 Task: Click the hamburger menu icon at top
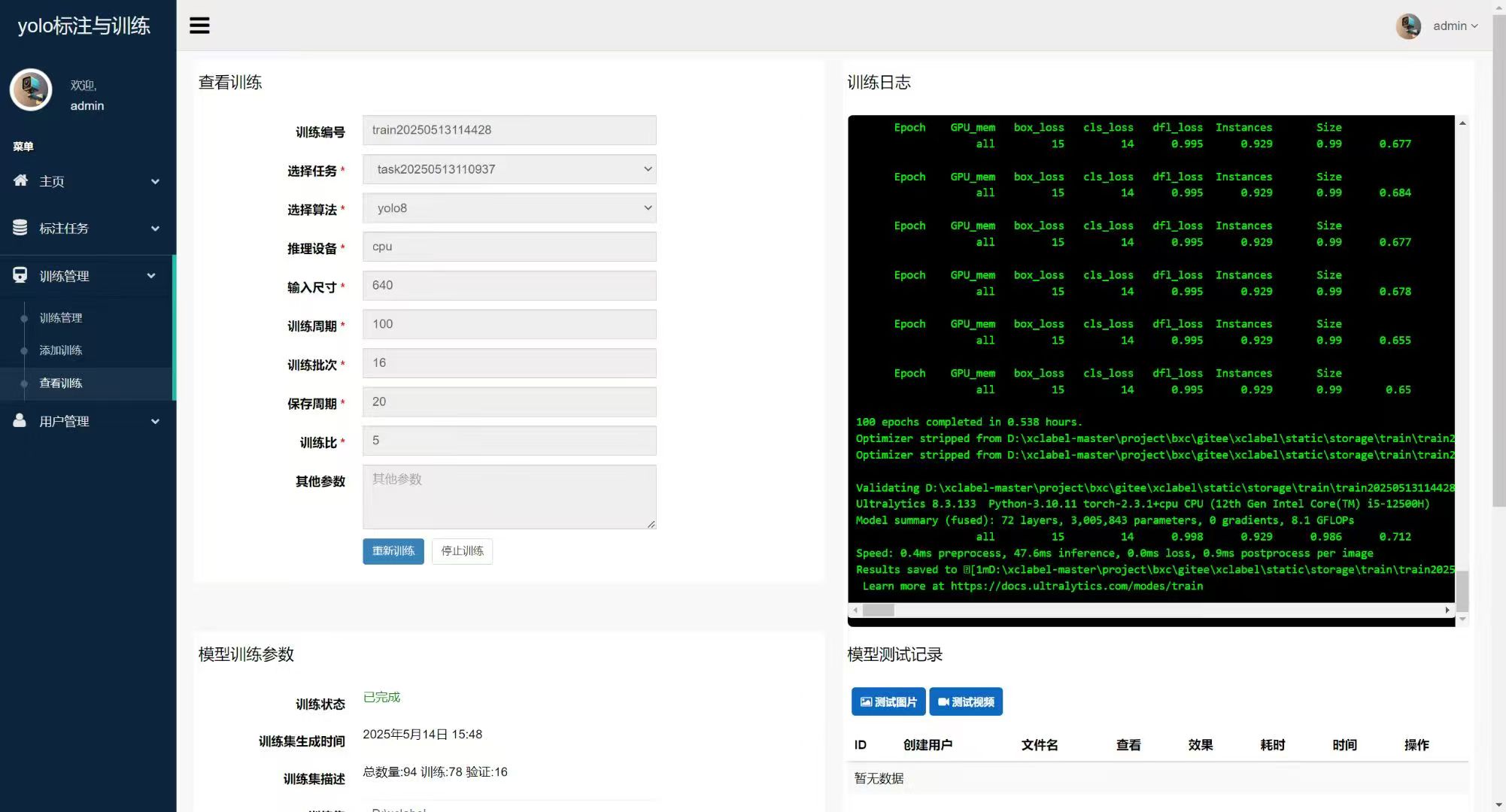tap(199, 25)
